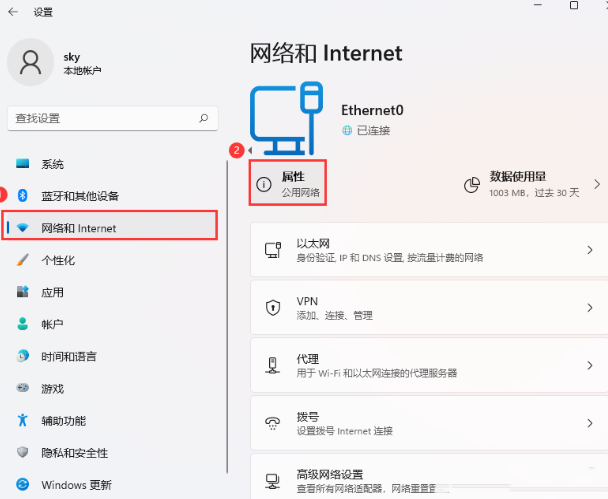Open 代理 settings card
This screenshot has height=499, width=608.
pyautogui.click(x=429, y=365)
